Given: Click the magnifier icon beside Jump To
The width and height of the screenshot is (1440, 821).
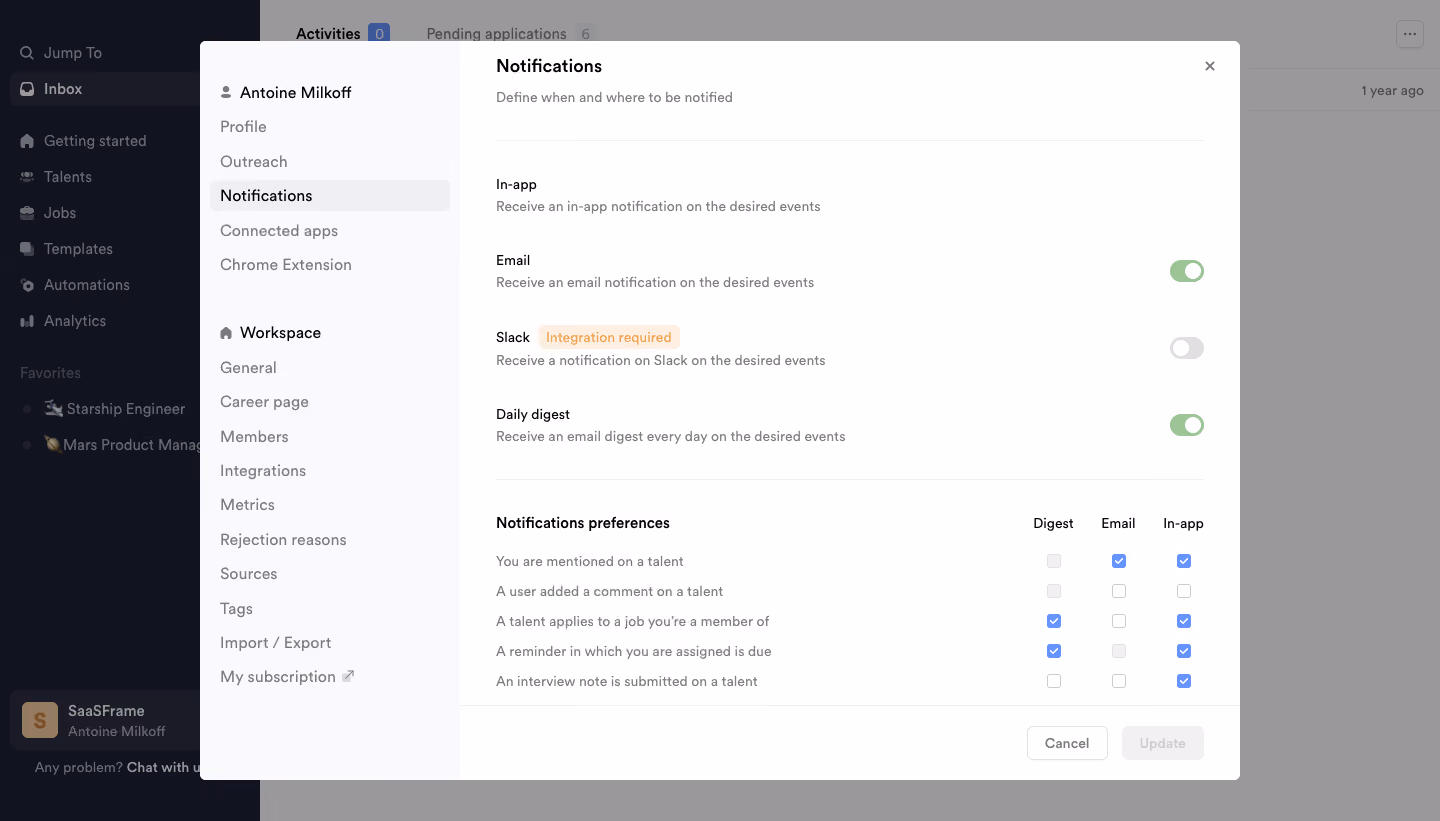Looking at the screenshot, I should click(27, 53).
